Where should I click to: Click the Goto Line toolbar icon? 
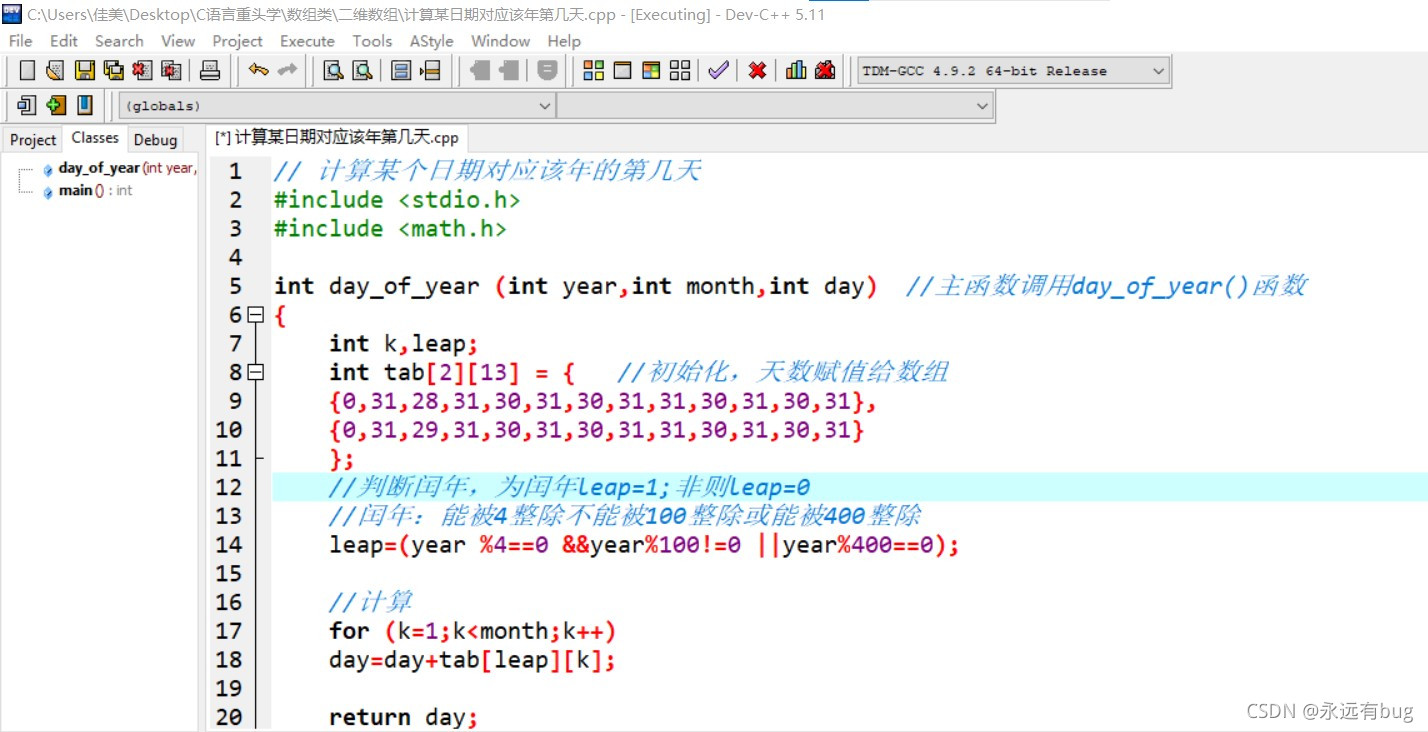pyautogui.click(x=430, y=70)
